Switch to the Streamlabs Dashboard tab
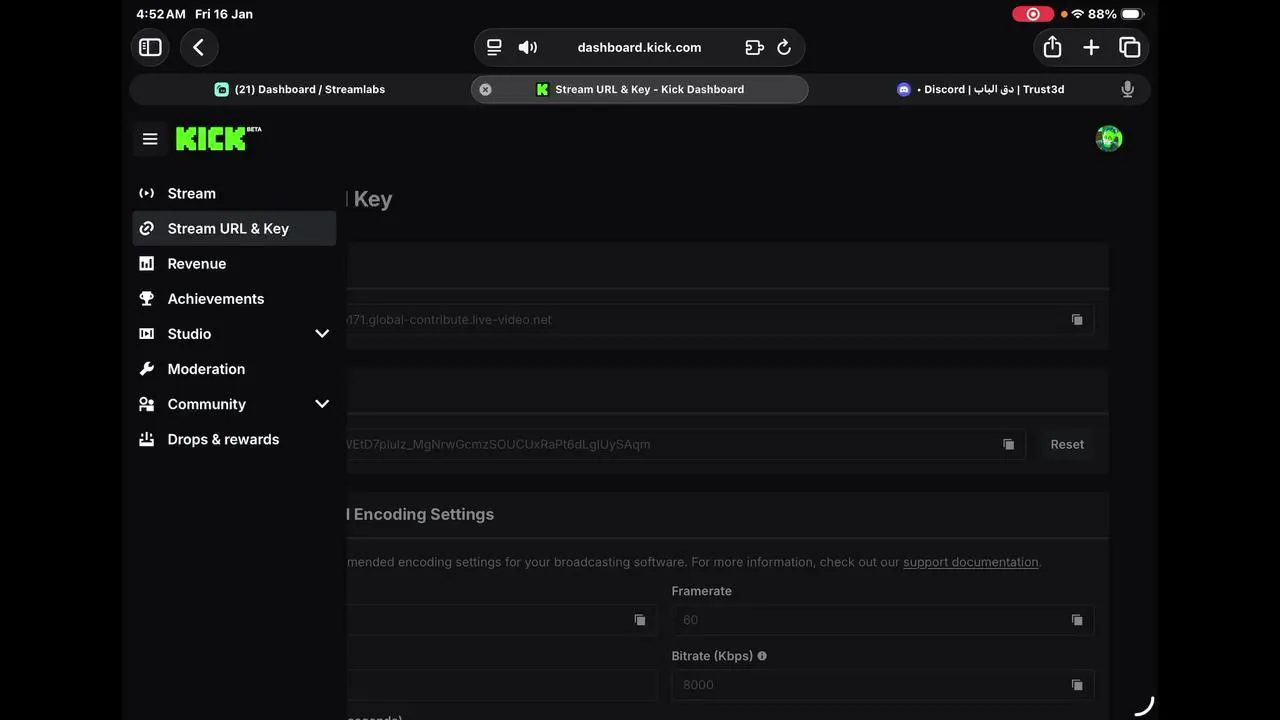 (300, 89)
